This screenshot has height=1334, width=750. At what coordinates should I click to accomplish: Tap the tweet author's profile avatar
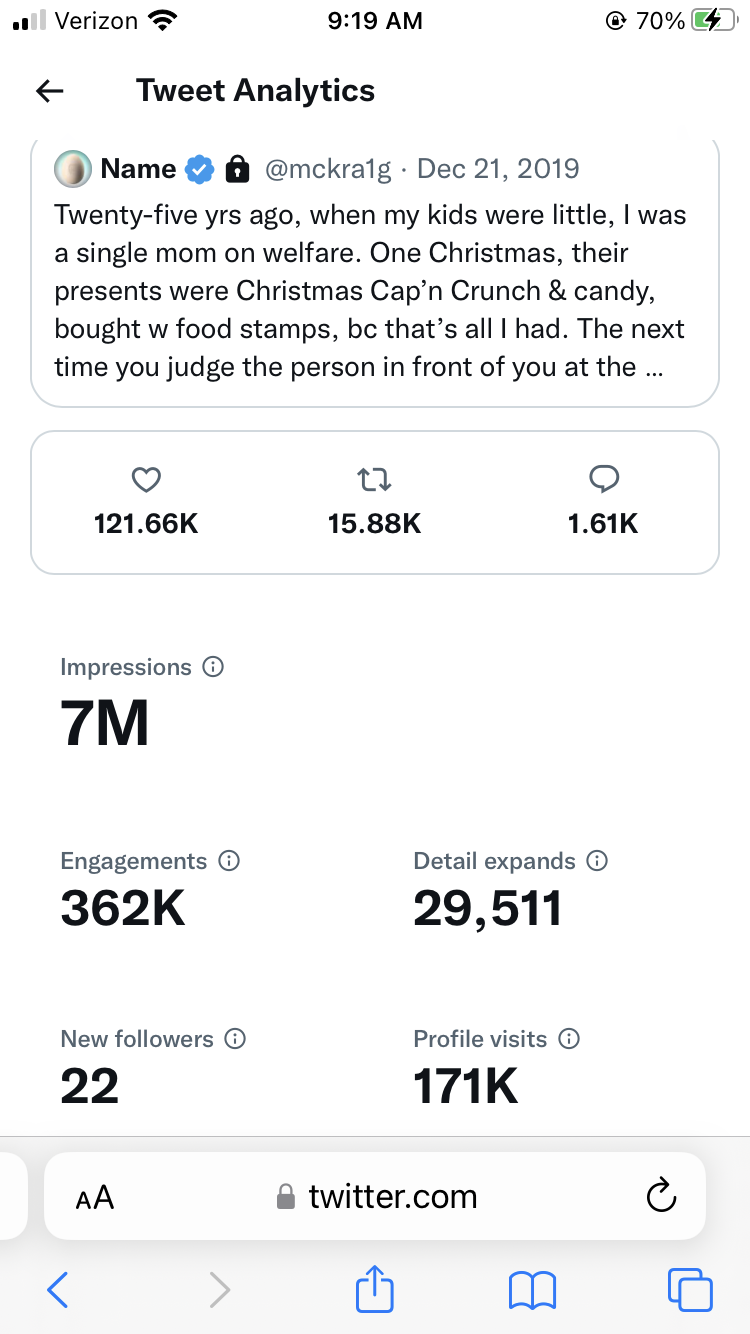pos(72,169)
